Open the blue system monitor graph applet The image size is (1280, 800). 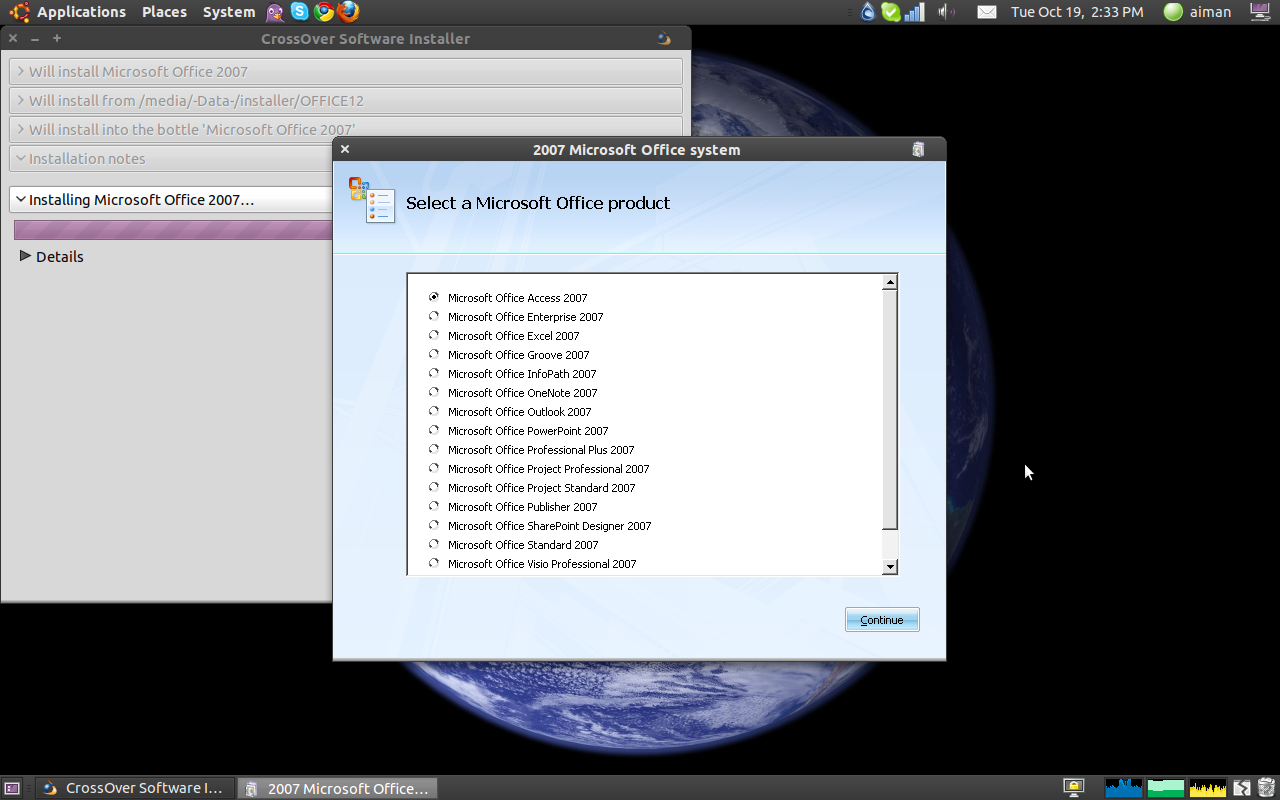click(x=1123, y=788)
